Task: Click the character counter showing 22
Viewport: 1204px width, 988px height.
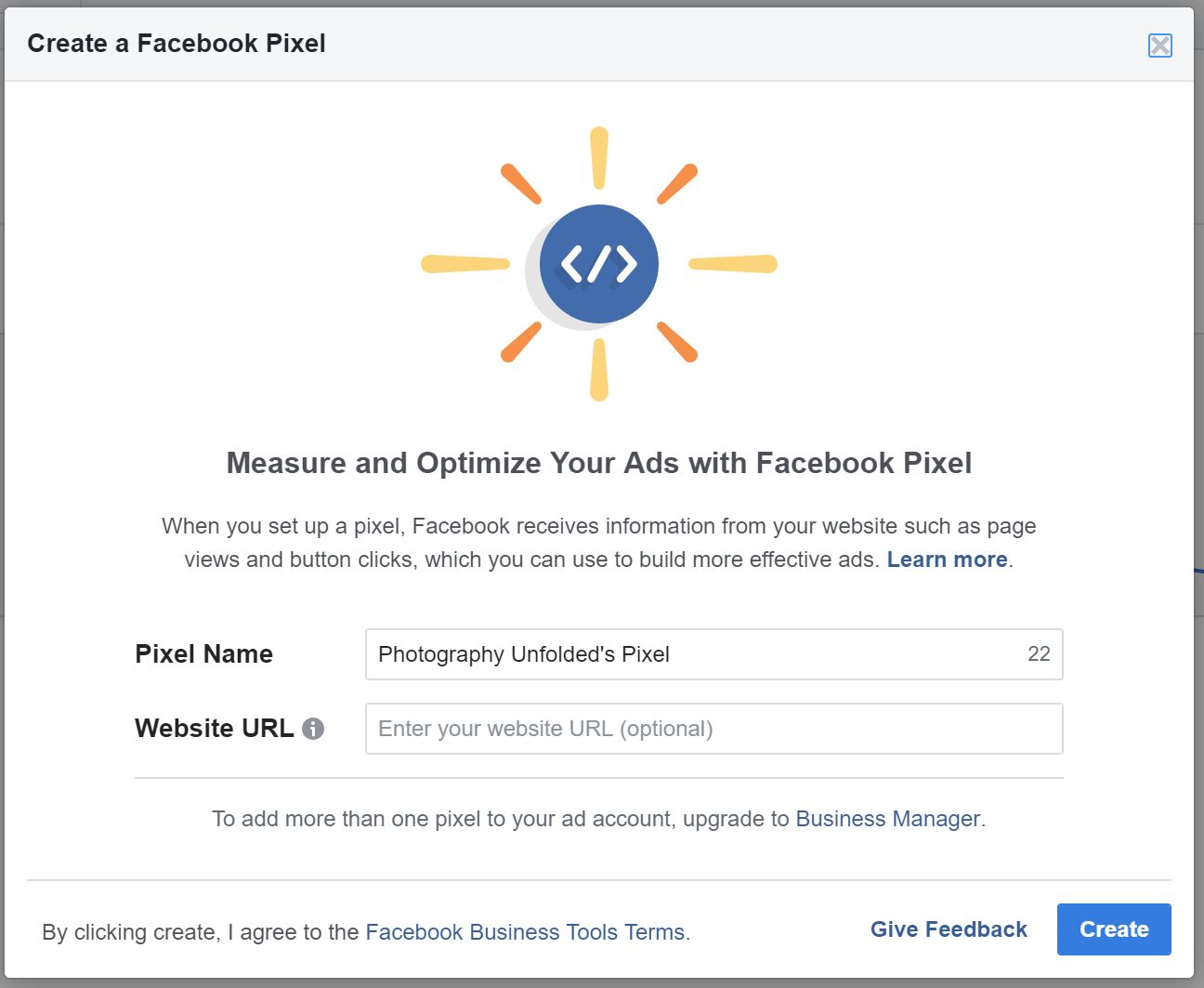Action: [x=1039, y=654]
